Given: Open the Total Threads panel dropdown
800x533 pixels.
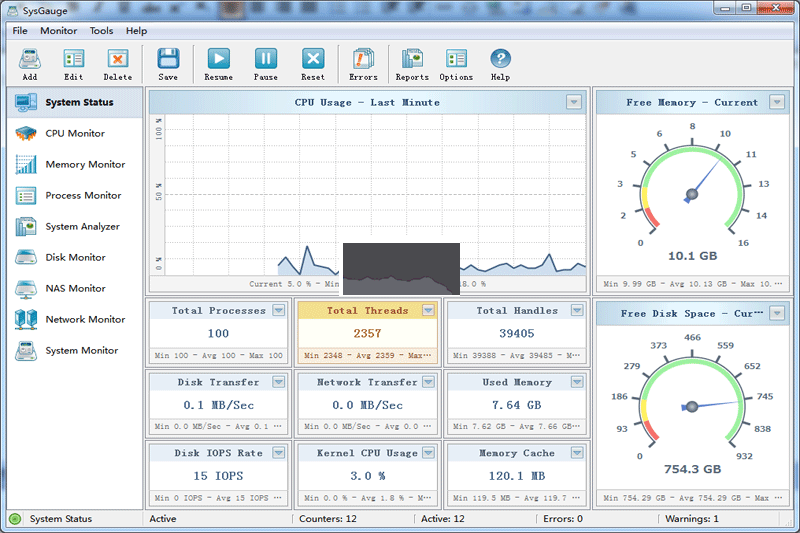Looking at the screenshot, I should [x=428, y=311].
